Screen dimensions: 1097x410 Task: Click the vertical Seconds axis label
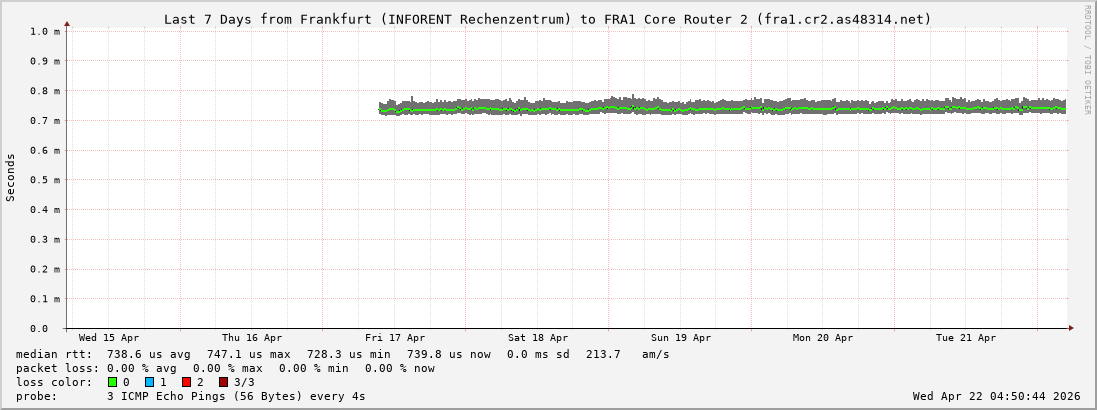pyautogui.click(x=11, y=178)
